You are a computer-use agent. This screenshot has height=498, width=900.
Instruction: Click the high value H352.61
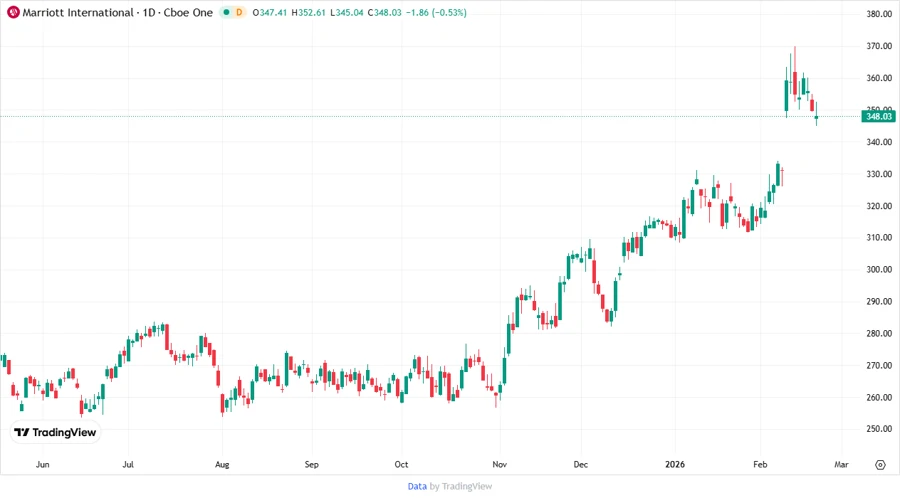[309, 12]
